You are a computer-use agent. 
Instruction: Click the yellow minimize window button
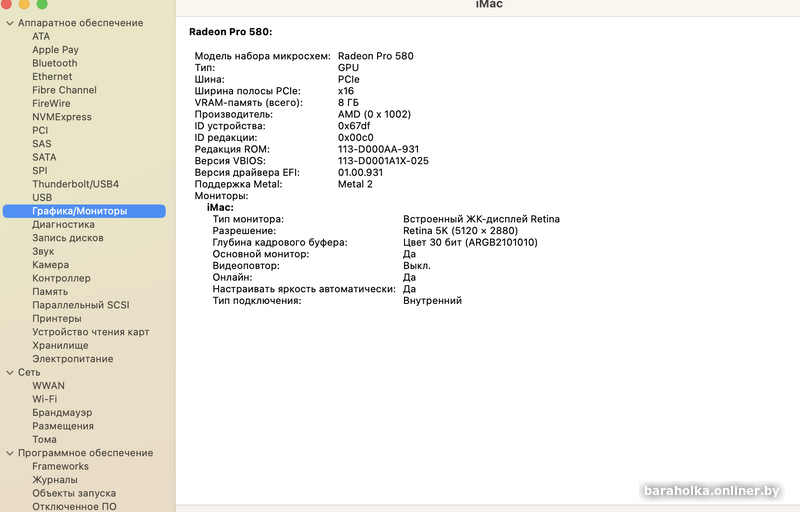[24, 4]
